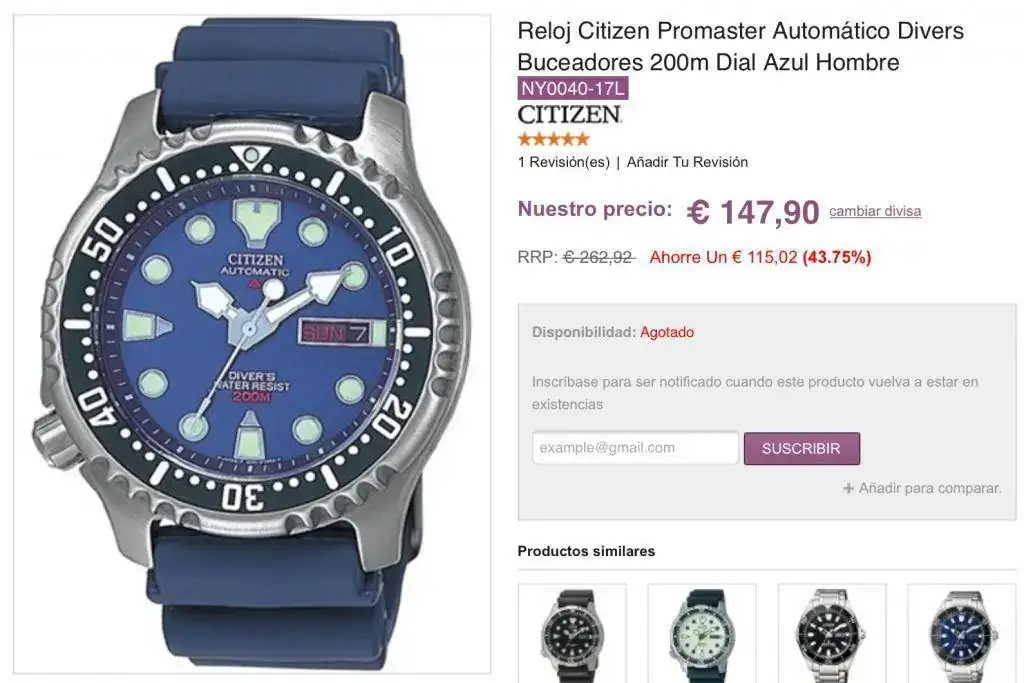The height and width of the screenshot is (683, 1024).
Task: Click the CITIZEN brand logo
Action: (569, 114)
